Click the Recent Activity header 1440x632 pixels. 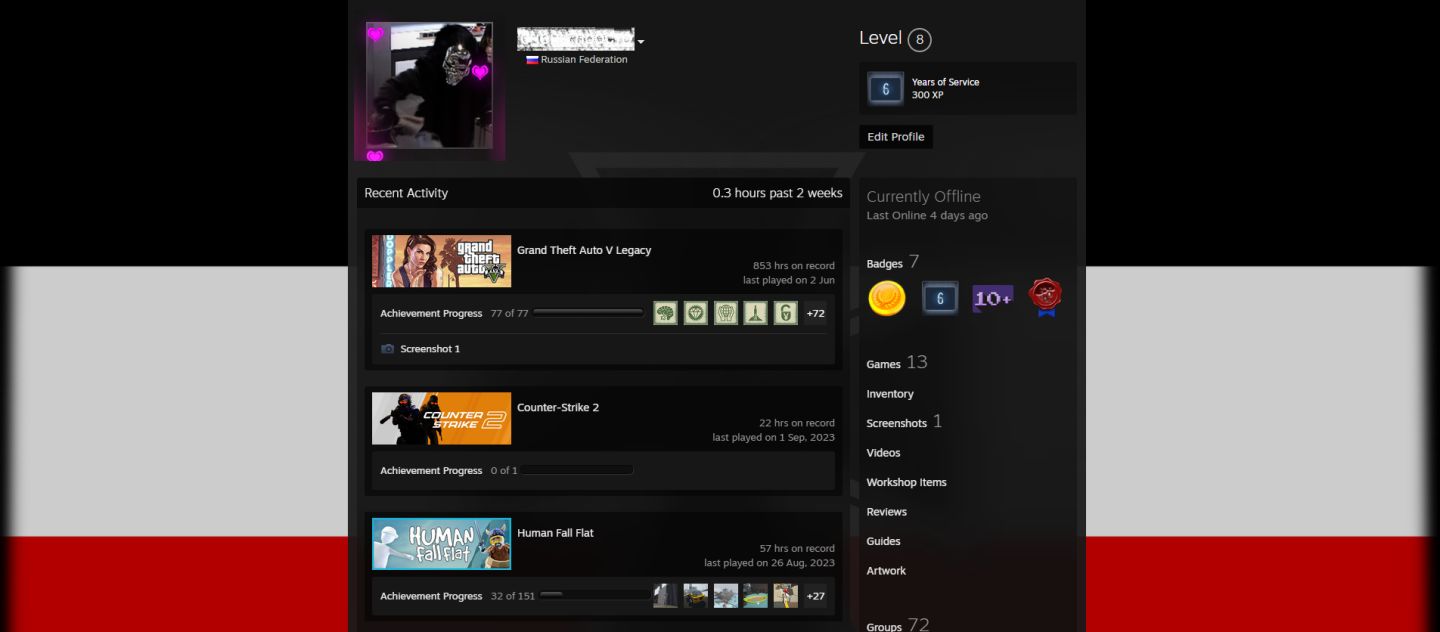click(406, 193)
